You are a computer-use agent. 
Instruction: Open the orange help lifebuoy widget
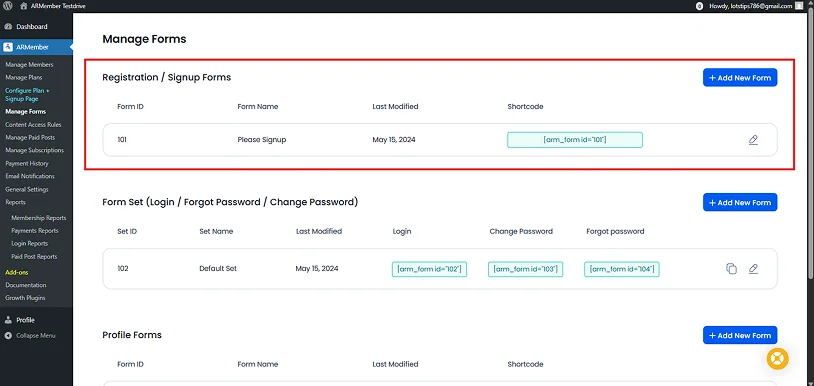click(x=777, y=359)
